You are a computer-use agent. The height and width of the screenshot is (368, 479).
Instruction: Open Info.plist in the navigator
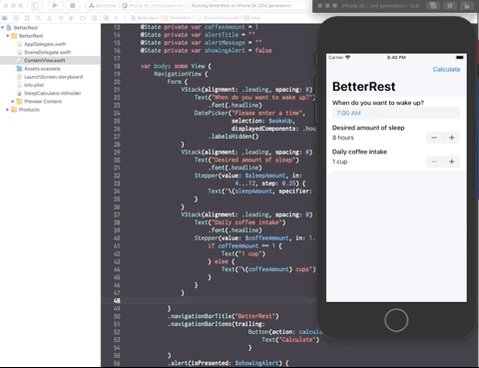click(x=34, y=85)
